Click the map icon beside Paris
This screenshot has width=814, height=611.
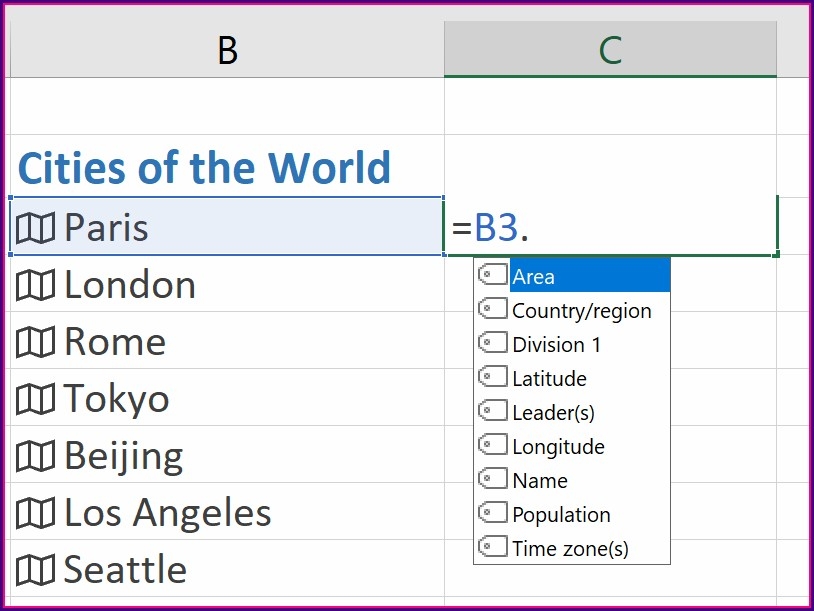[x=36, y=228]
